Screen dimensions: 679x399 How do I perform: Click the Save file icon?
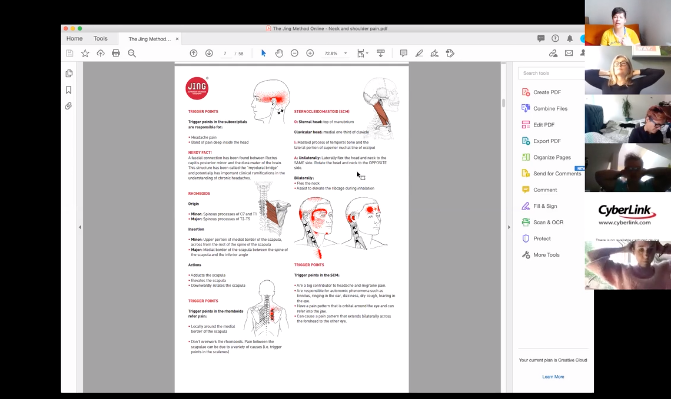69,53
